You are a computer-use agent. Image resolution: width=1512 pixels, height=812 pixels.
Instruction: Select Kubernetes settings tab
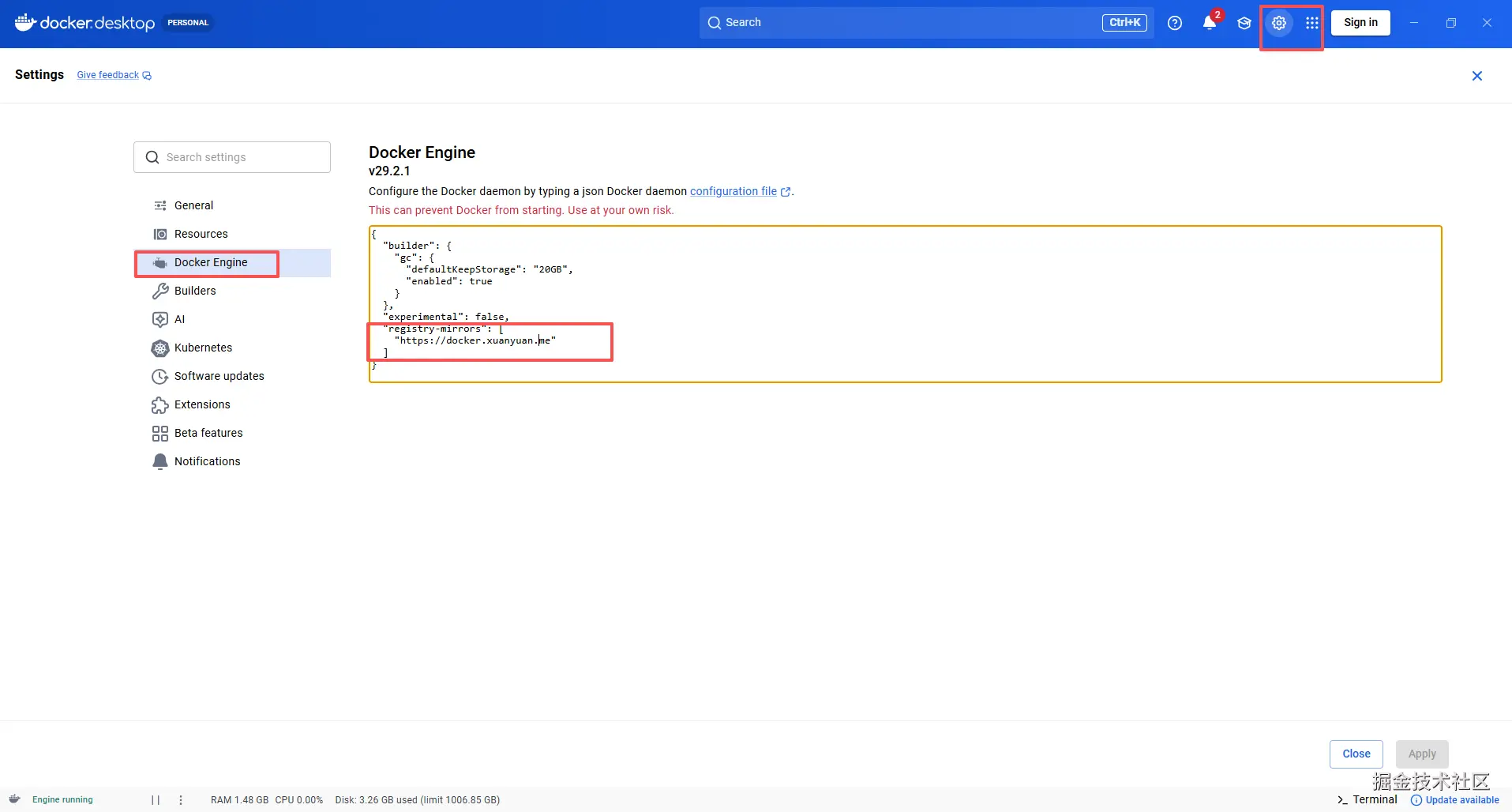(232, 348)
